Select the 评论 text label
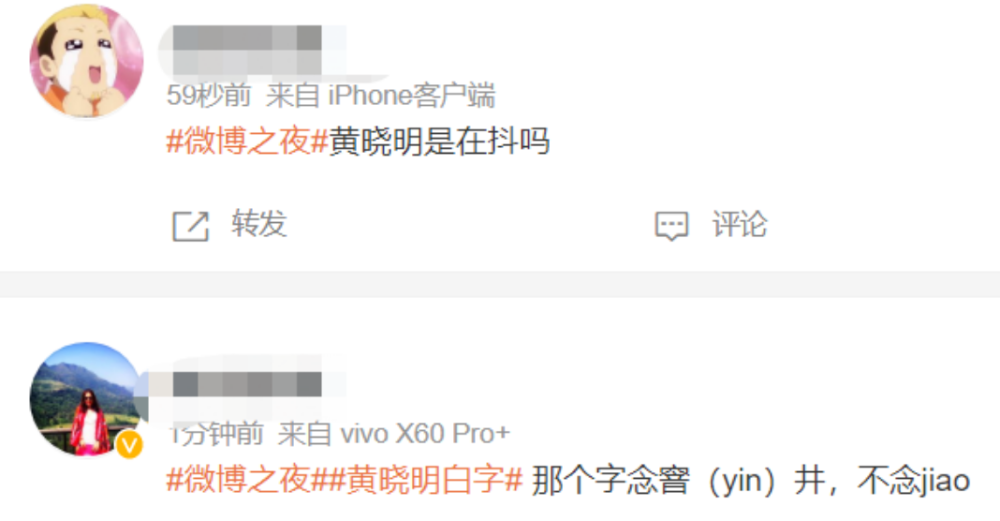1000x521 pixels. point(739,224)
